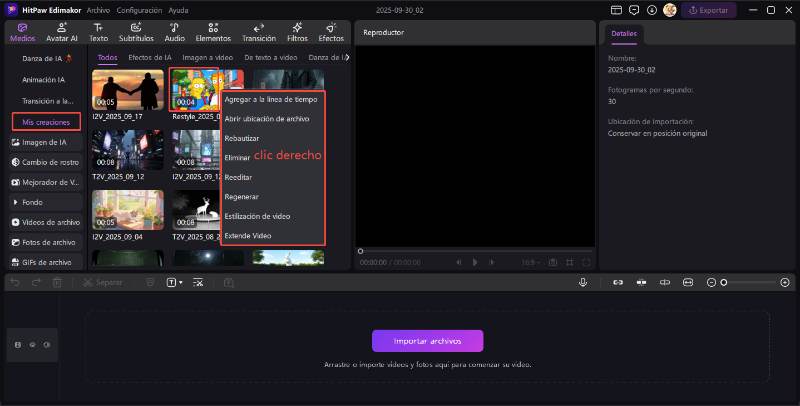Open the Subtítulos panel
This screenshot has height=406, width=800.
point(136,31)
